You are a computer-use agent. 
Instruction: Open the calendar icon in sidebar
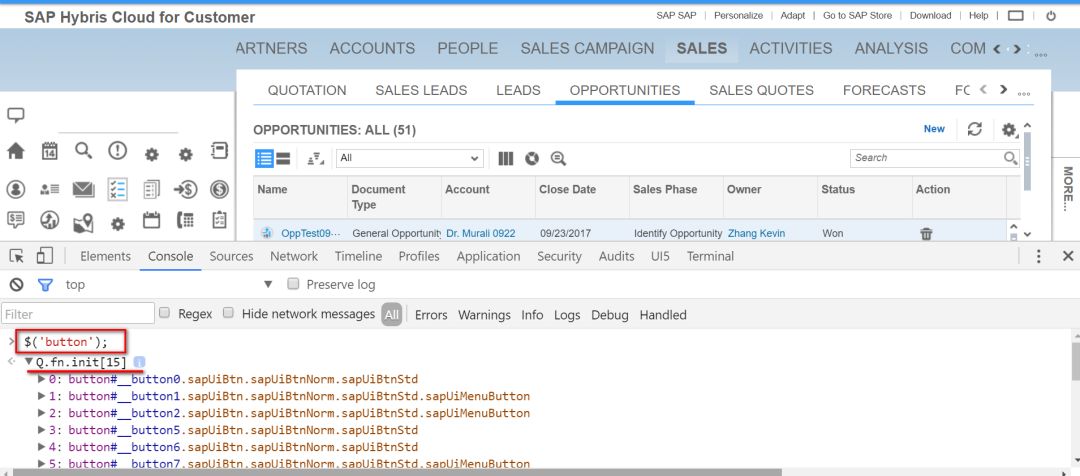click(50, 152)
